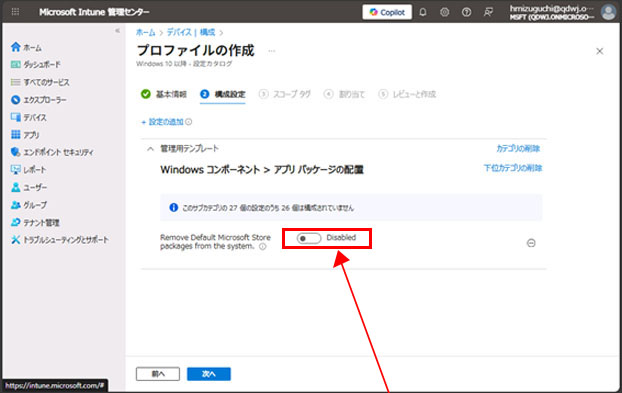The image size is (622, 393).
Task: Click the ホーム breadcrumb link
Action: coord(146,33)
